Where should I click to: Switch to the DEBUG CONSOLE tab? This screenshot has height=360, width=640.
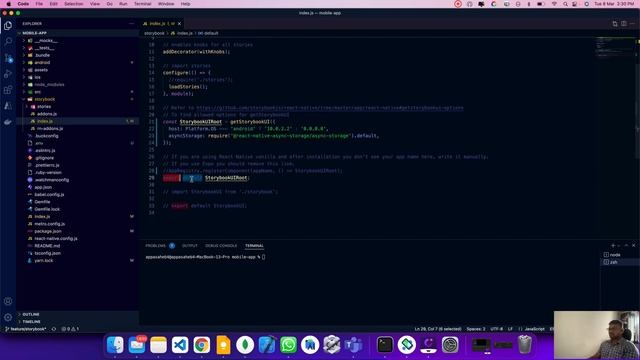221,246
